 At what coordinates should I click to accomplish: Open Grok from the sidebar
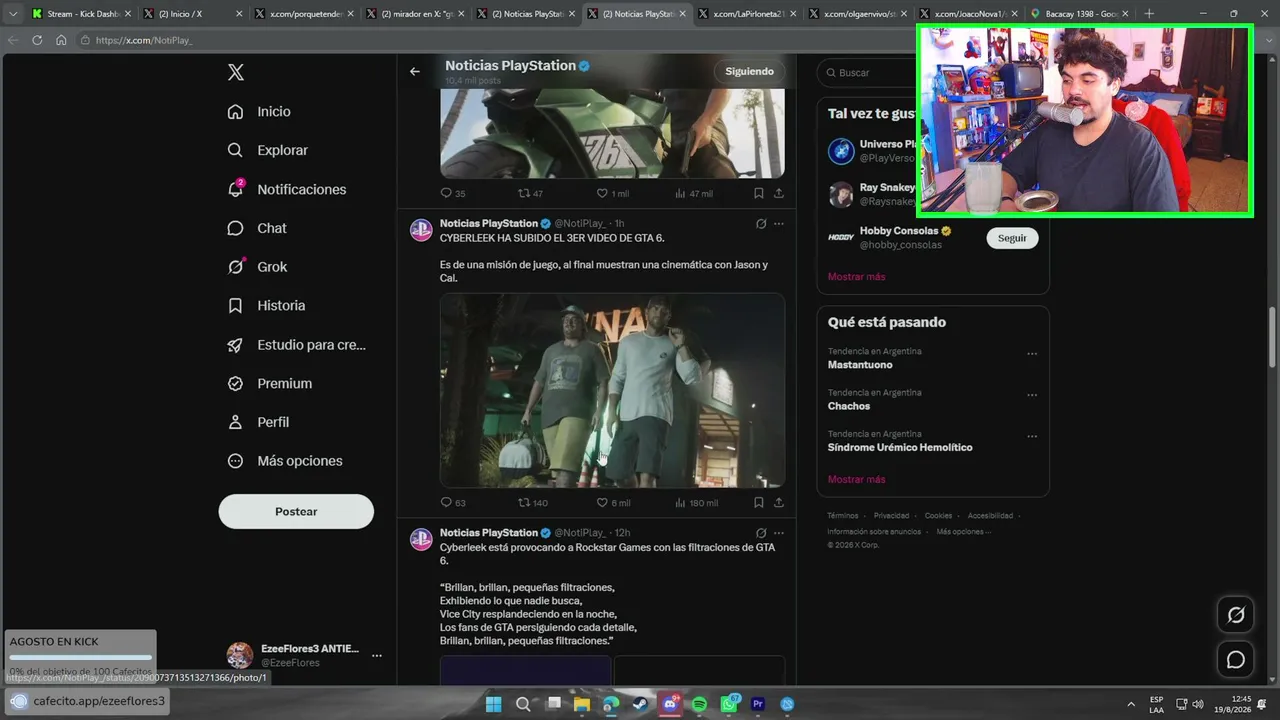click(x=257, y=267)
